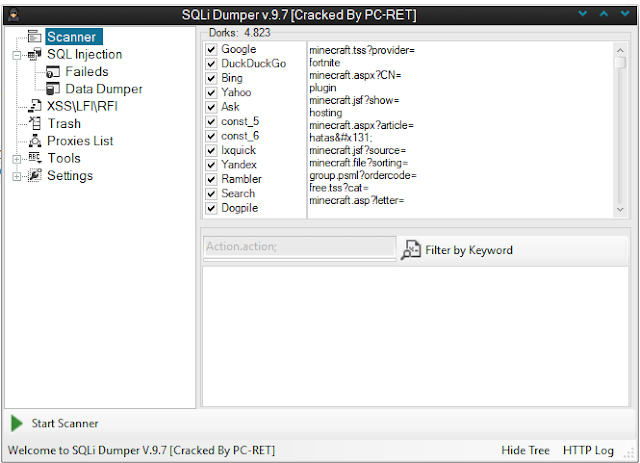640x463 pixels.
Task: Toggle the DuckDuckGo checkbox
Action: pyautogui.click(x=211, y=64)
